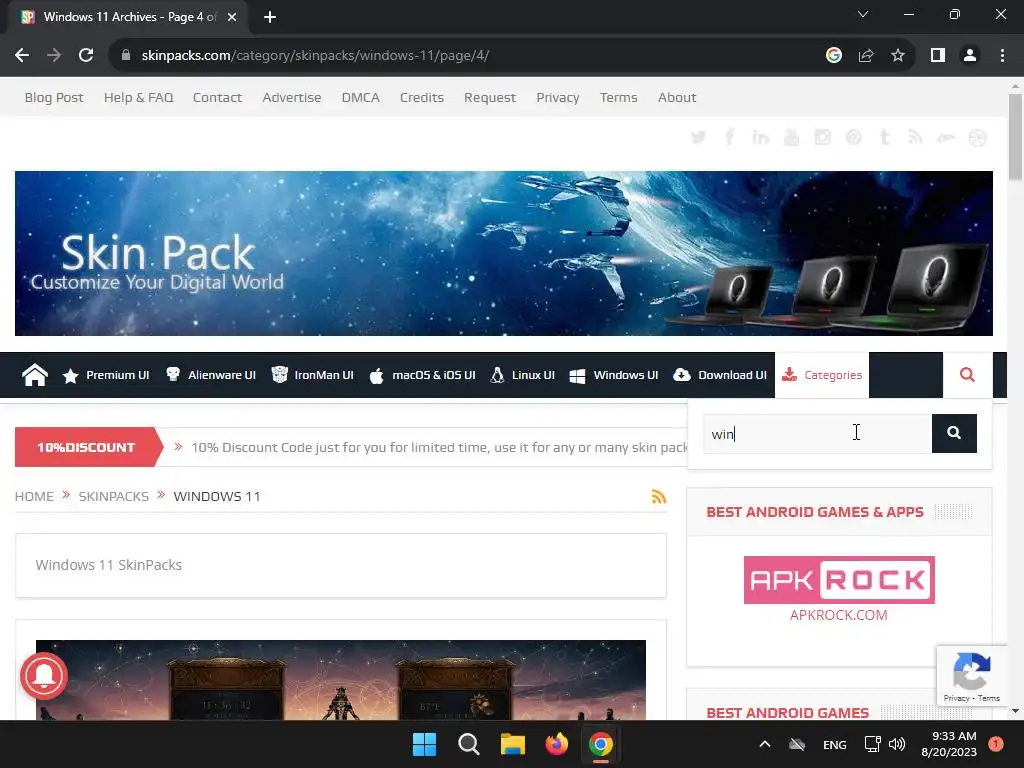Open the Windows Start button
Viewport: 1024px width, 768px height.
(424, 744)
